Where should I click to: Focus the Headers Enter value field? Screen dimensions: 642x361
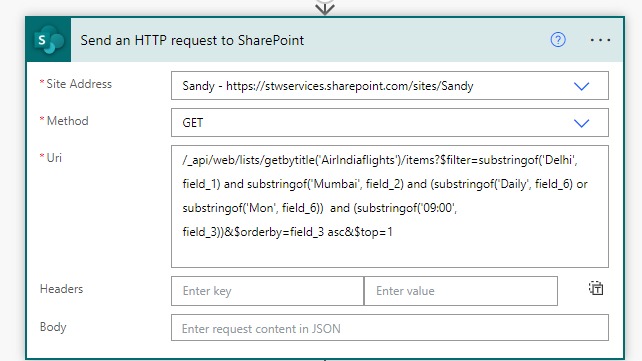(461, 291)
